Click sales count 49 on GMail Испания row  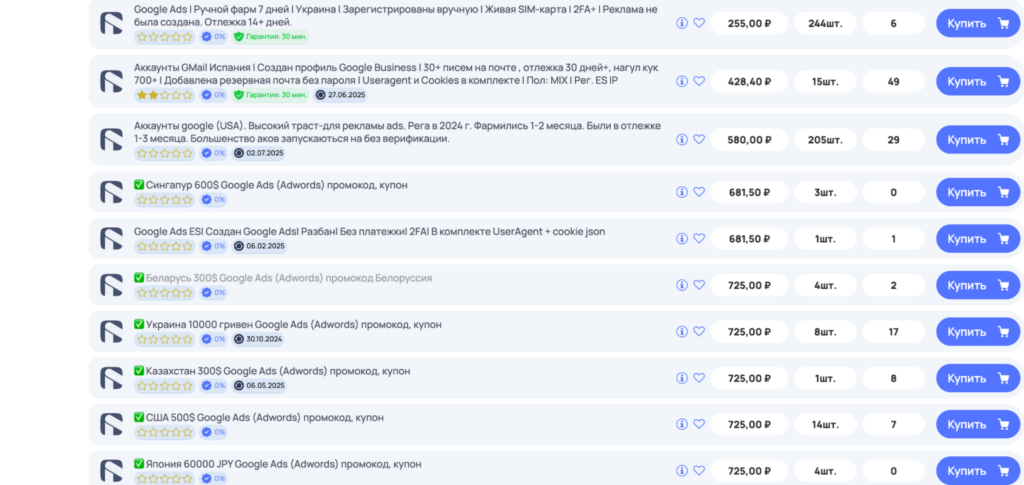[x=893, y=82]
